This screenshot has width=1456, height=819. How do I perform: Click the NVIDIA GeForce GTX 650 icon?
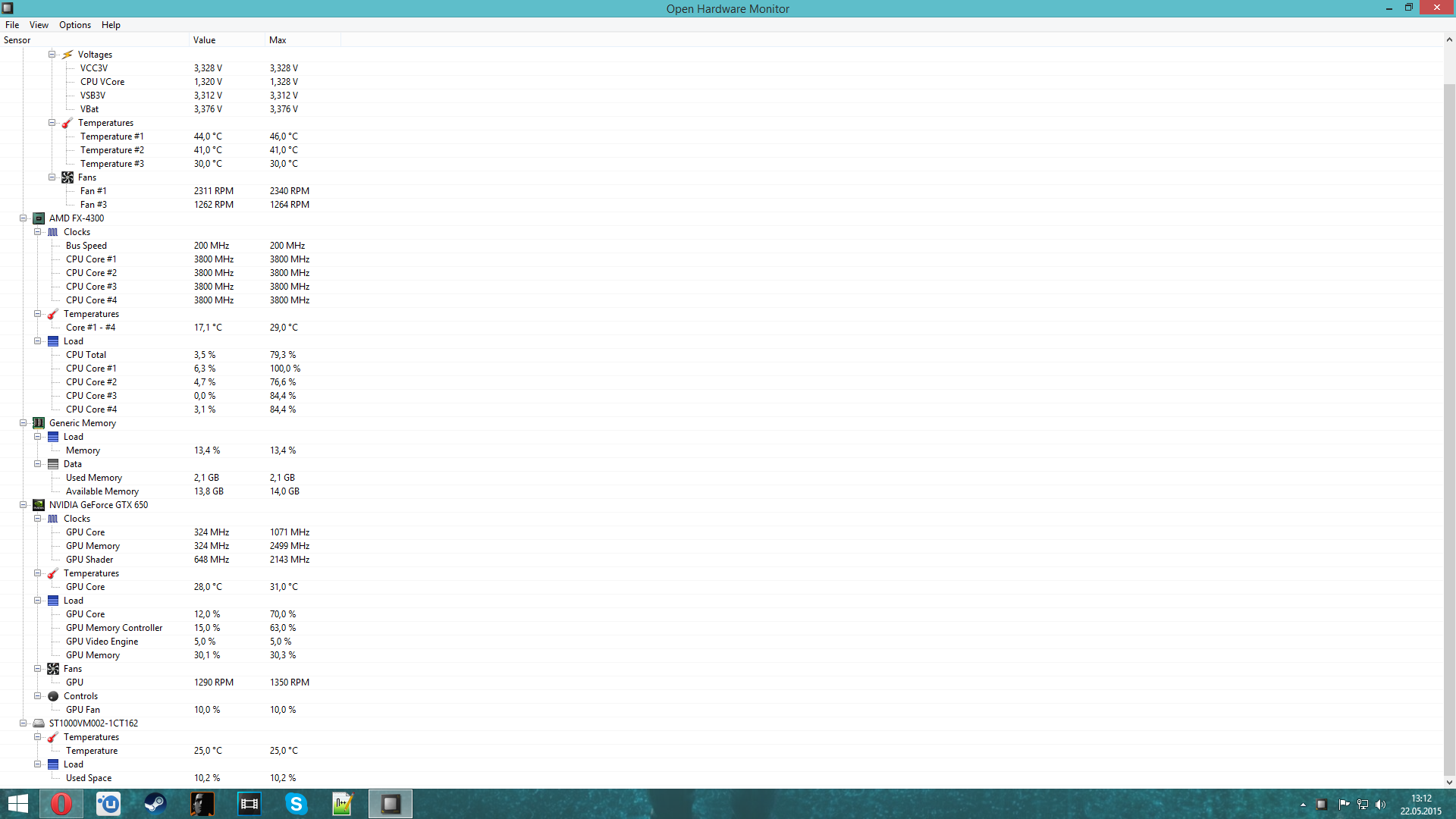pos(39,505)
